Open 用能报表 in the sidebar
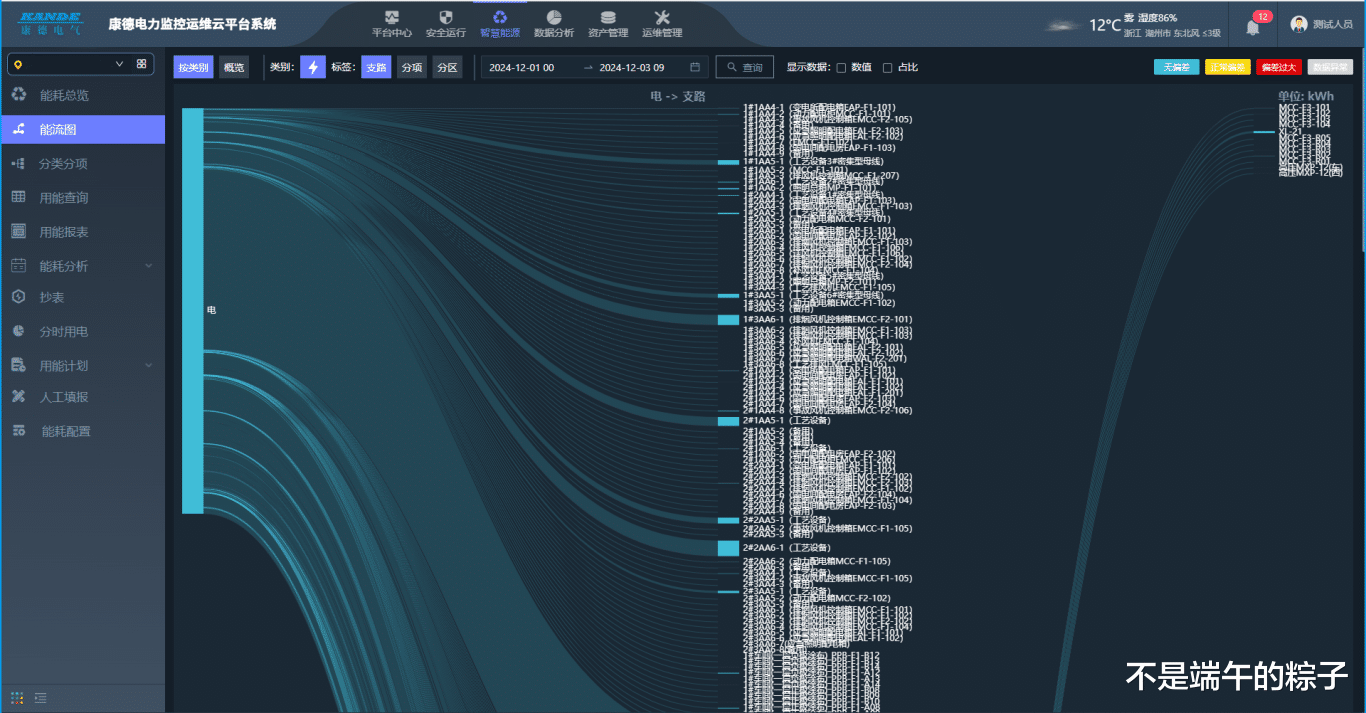This screenshot has width=1366, height=713. point(64,232)
